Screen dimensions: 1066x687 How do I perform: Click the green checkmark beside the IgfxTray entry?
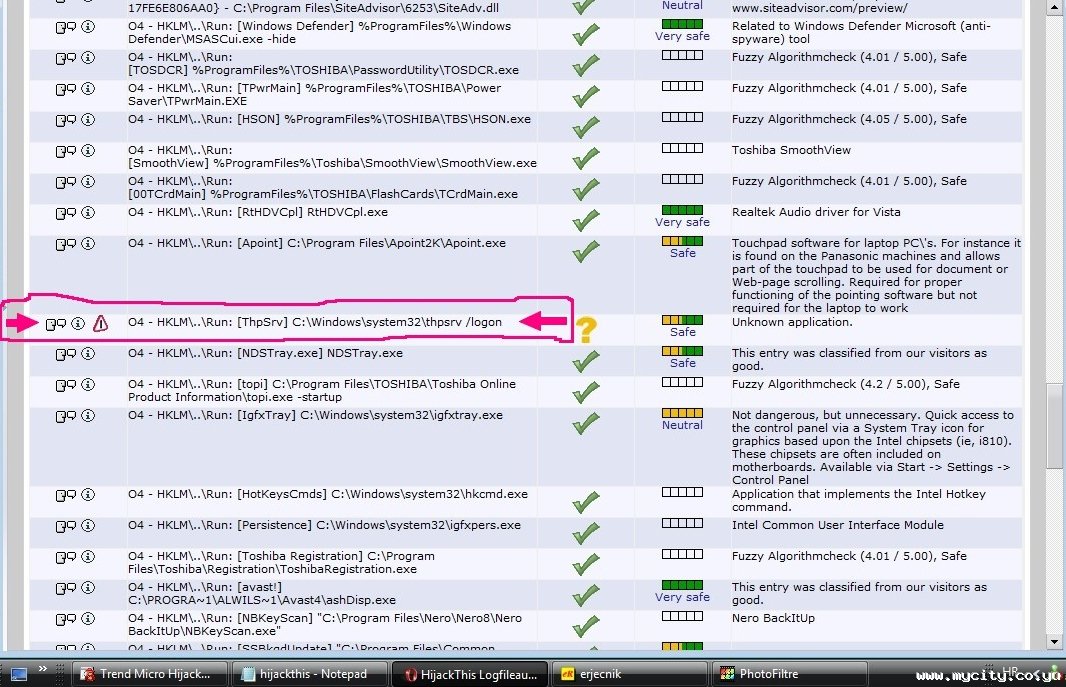(x=586, y=423)
